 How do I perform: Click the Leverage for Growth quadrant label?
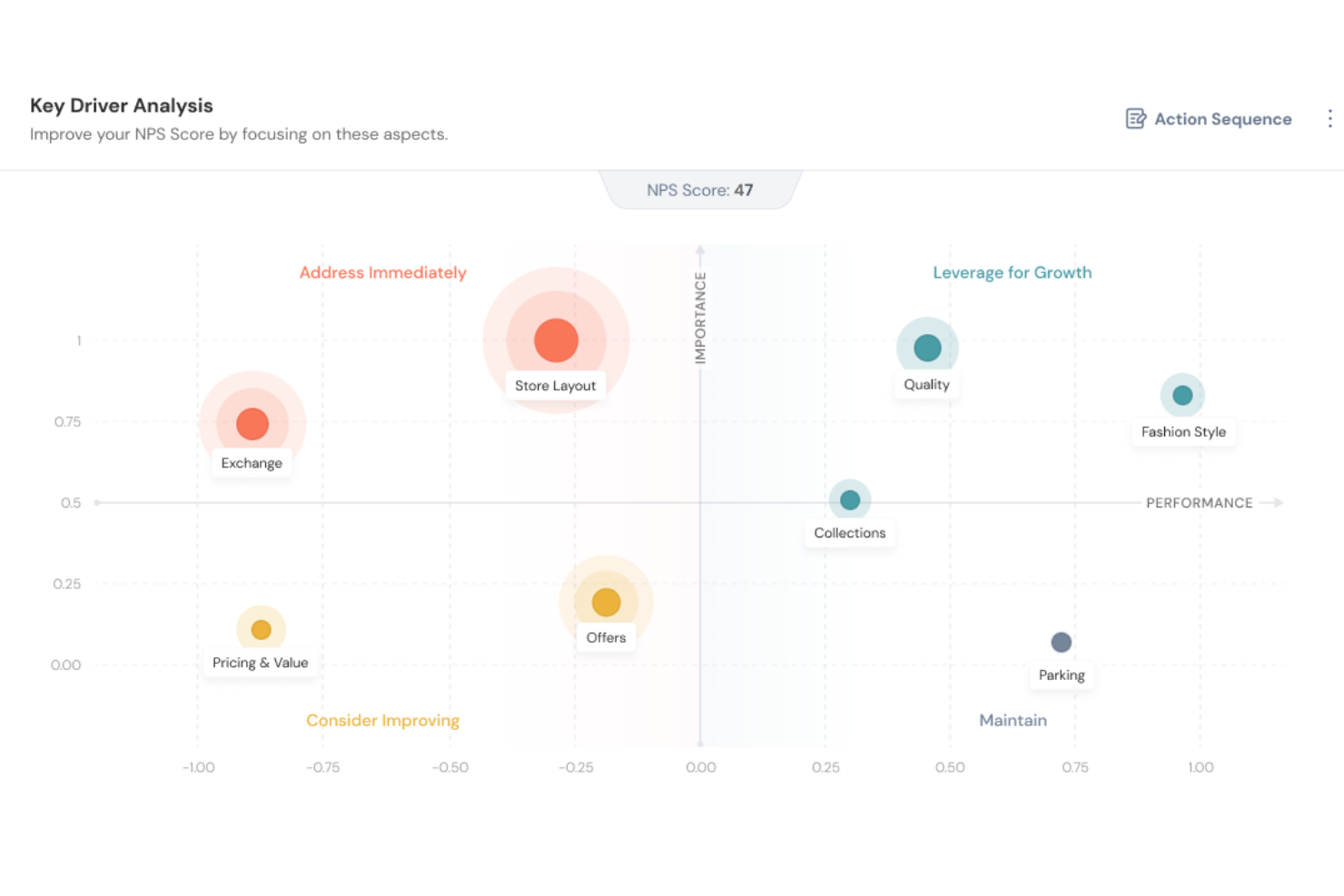tap(1012, 272)
